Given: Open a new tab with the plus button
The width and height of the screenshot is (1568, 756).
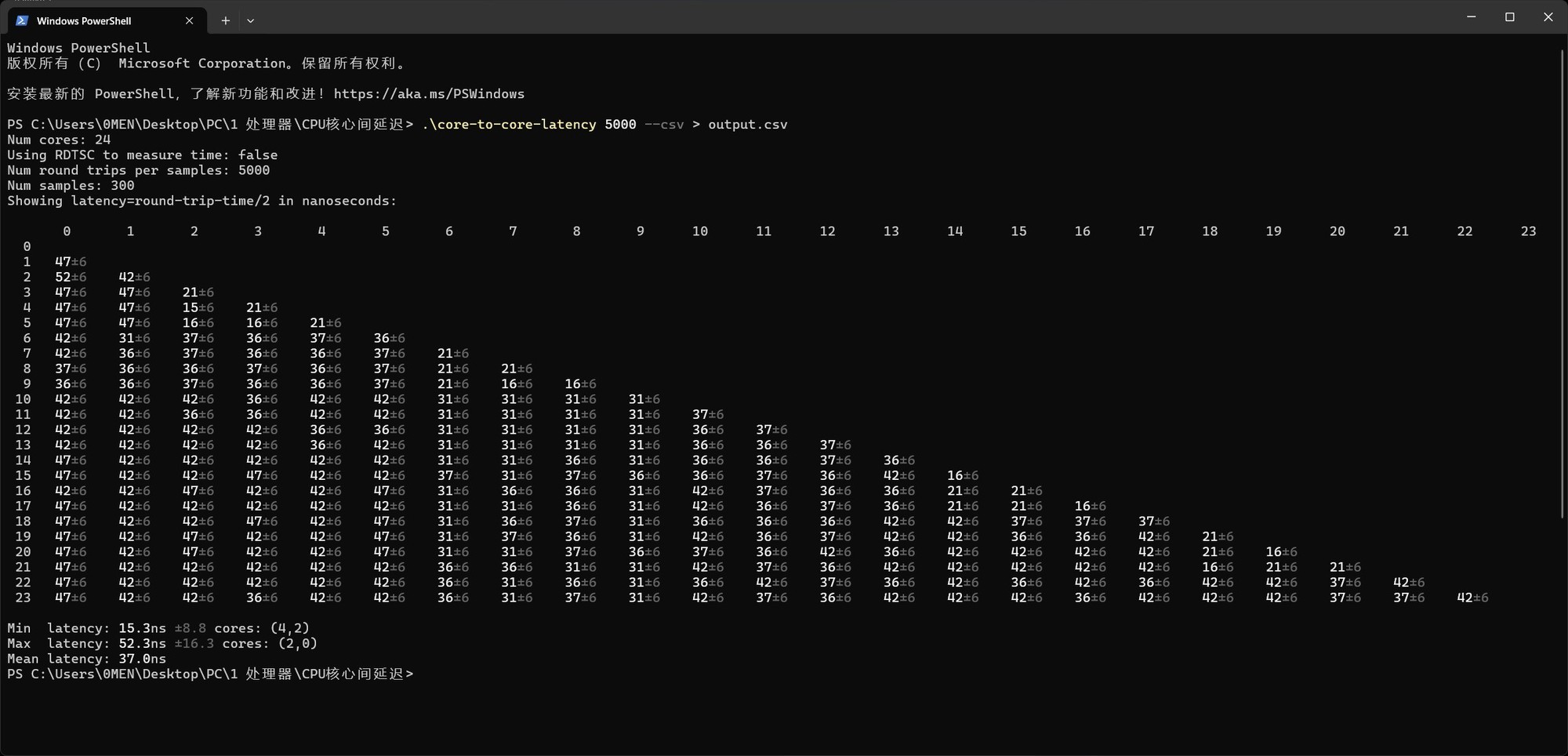Looking at the screenshot, I should pos(225,20).
